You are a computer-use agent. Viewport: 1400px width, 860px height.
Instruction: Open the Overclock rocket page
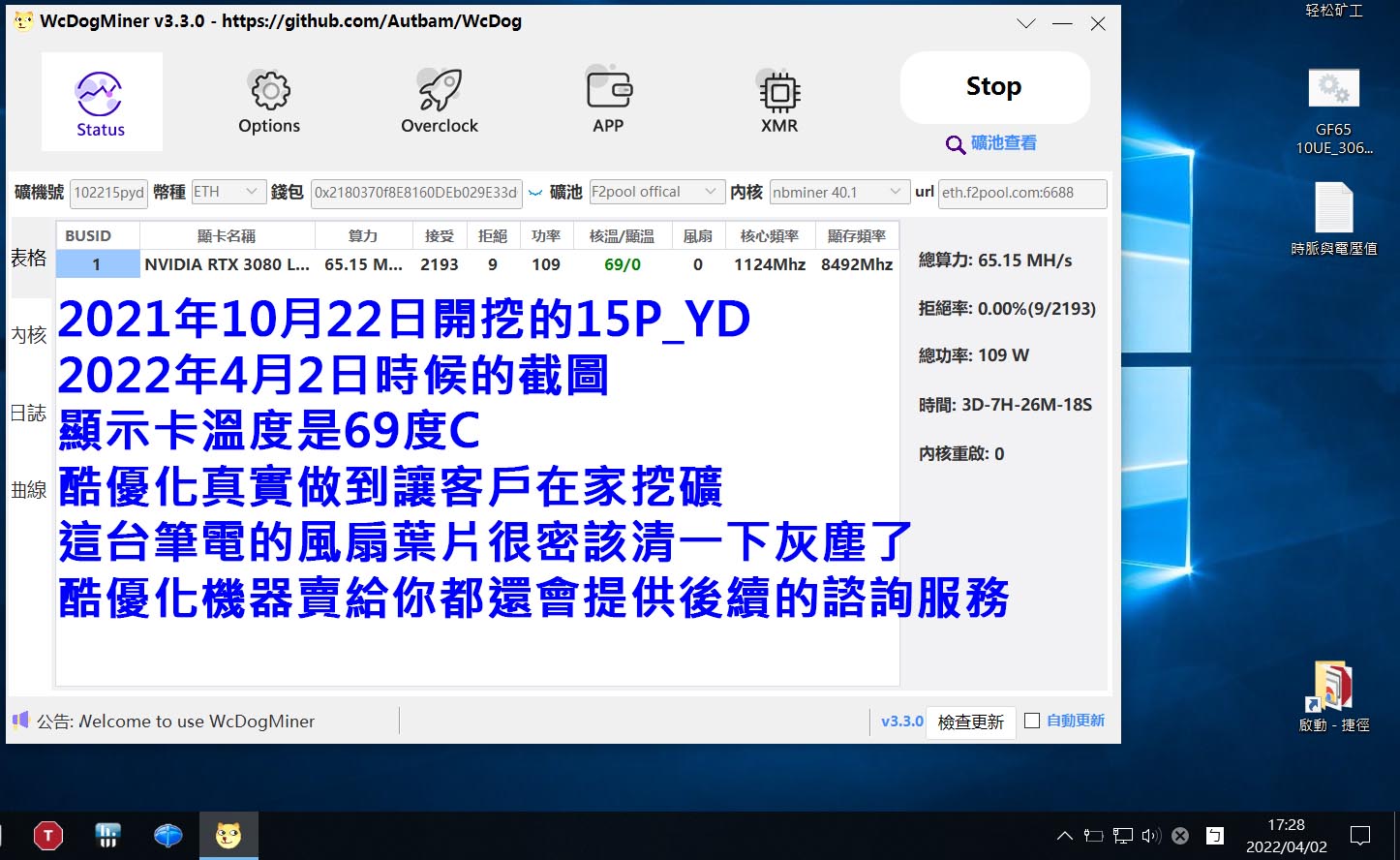click(440, 102)
